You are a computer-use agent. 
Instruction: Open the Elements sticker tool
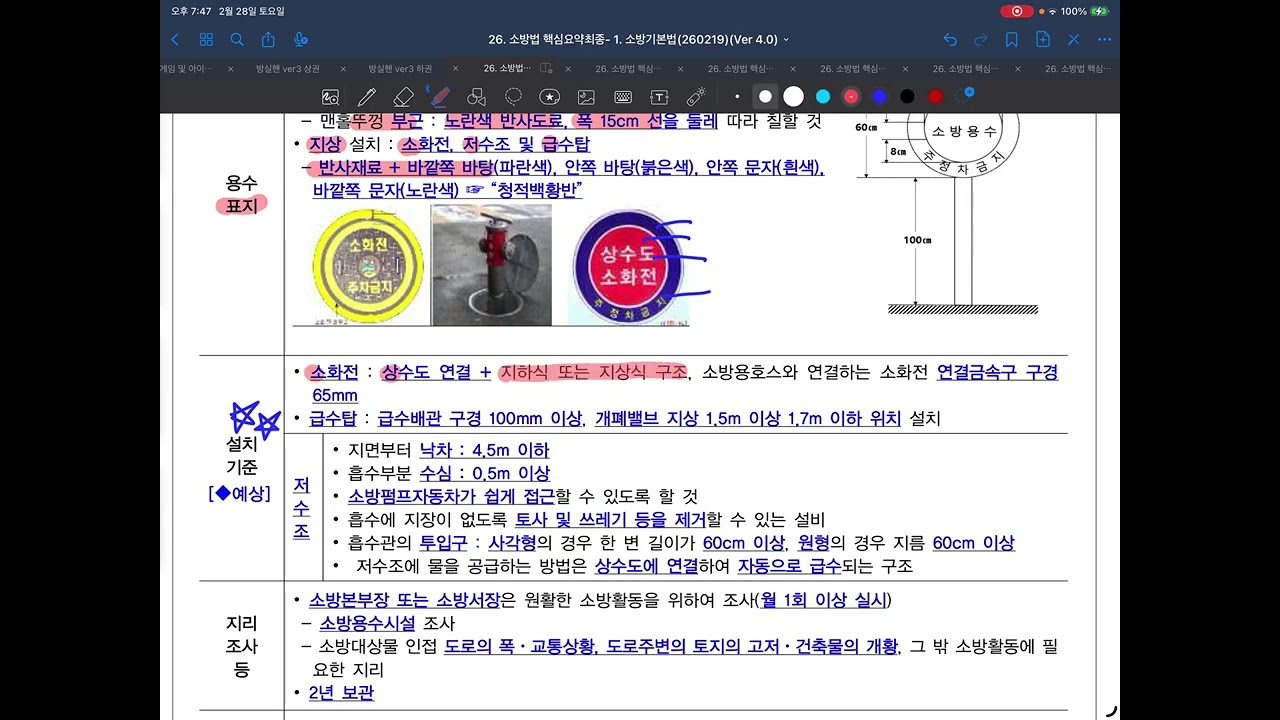tap(549, 97)
